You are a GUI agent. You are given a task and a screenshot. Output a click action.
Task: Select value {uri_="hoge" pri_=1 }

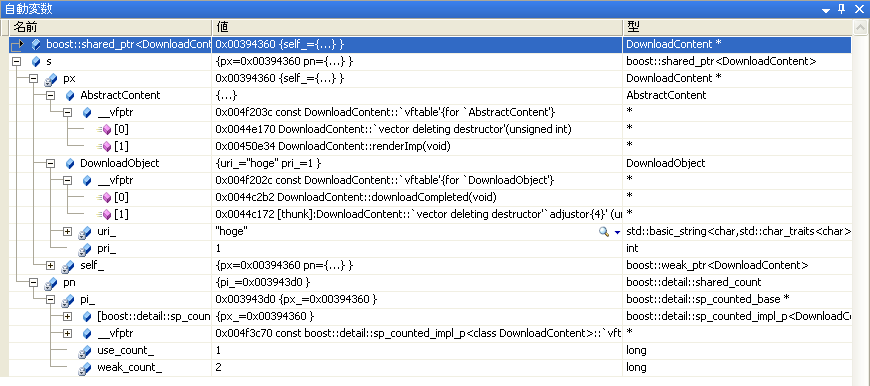pos(268,163)
